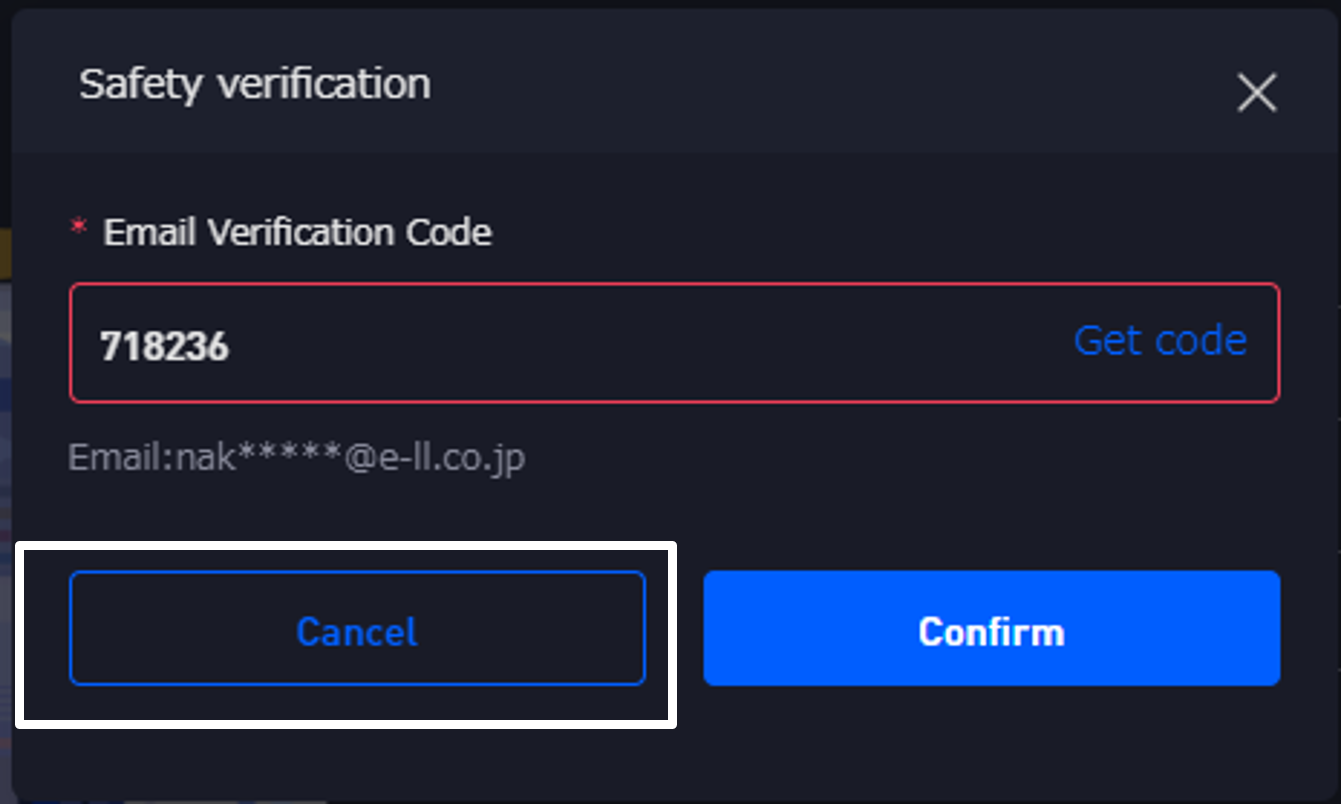Place cursor in the red-bordered code box
The image size is (1341, 804).
[600, 343]
